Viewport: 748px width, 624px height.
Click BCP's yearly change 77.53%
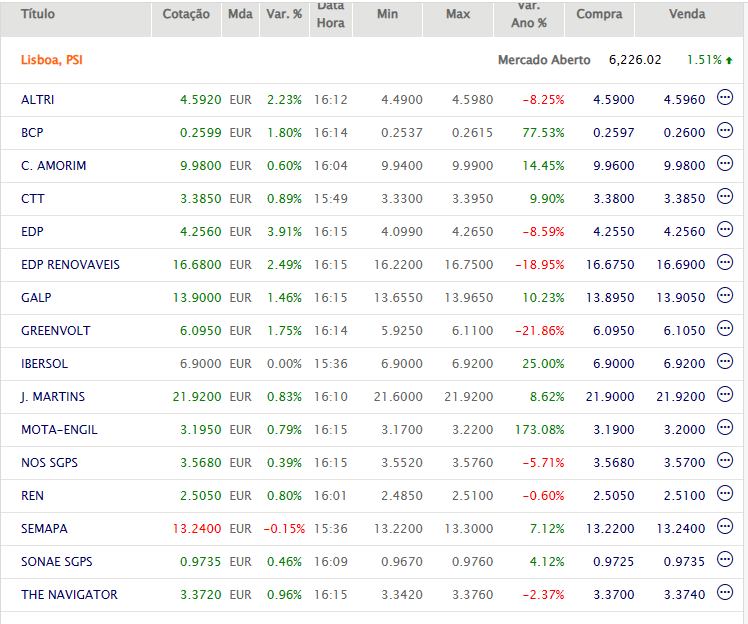543,133
